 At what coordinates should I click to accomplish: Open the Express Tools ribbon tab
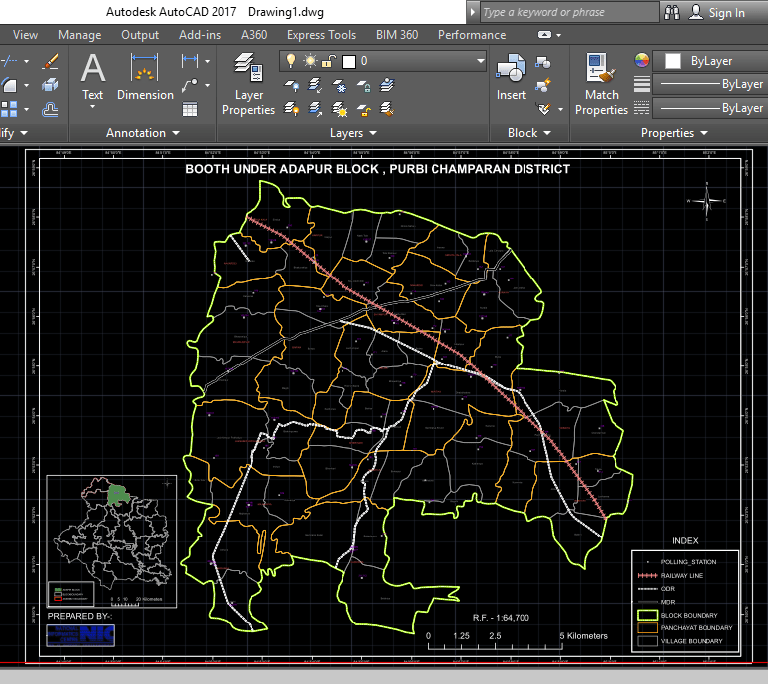321,35
